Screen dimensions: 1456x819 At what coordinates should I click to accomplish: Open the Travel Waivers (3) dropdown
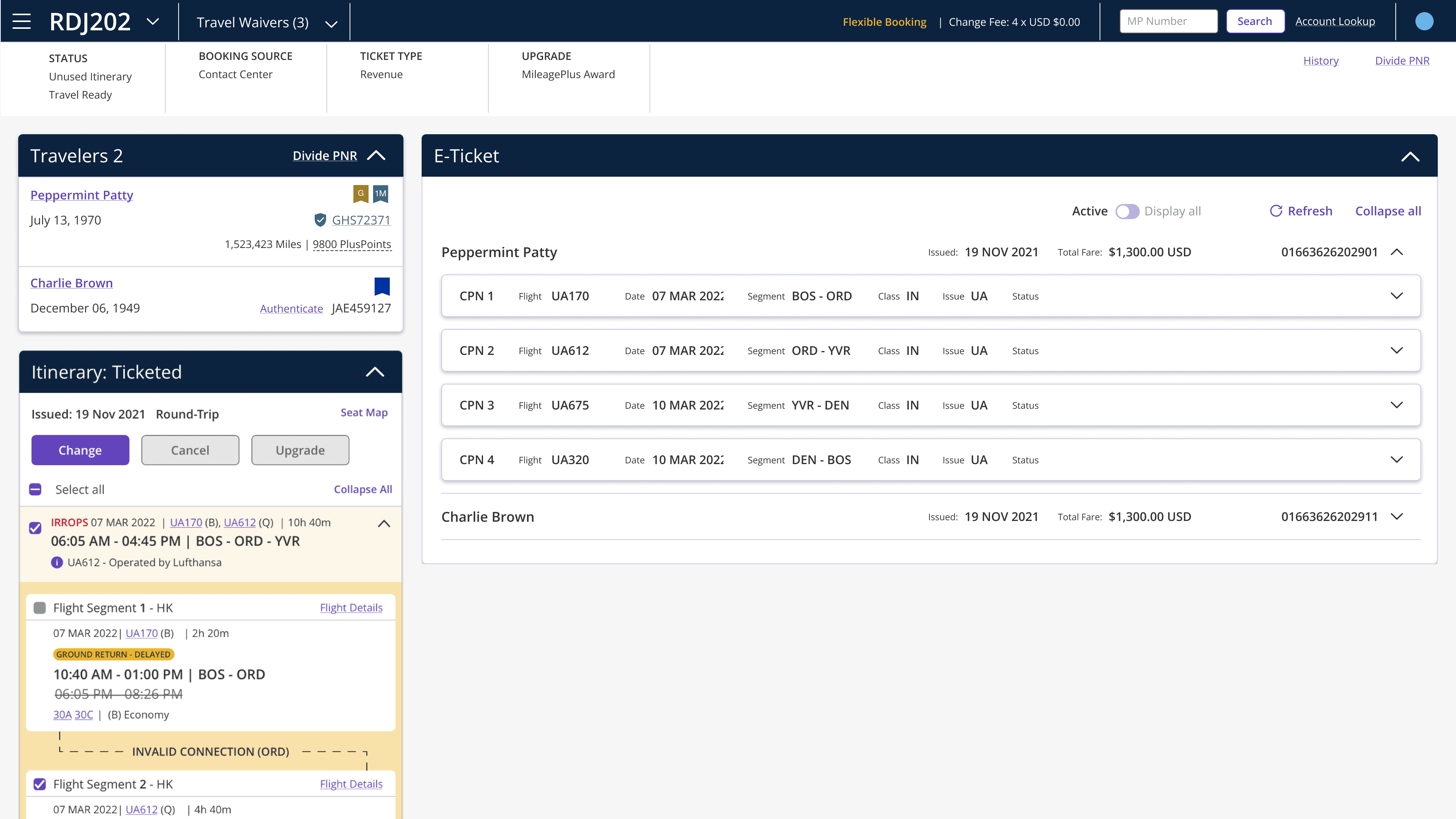(x=267, y=22)
